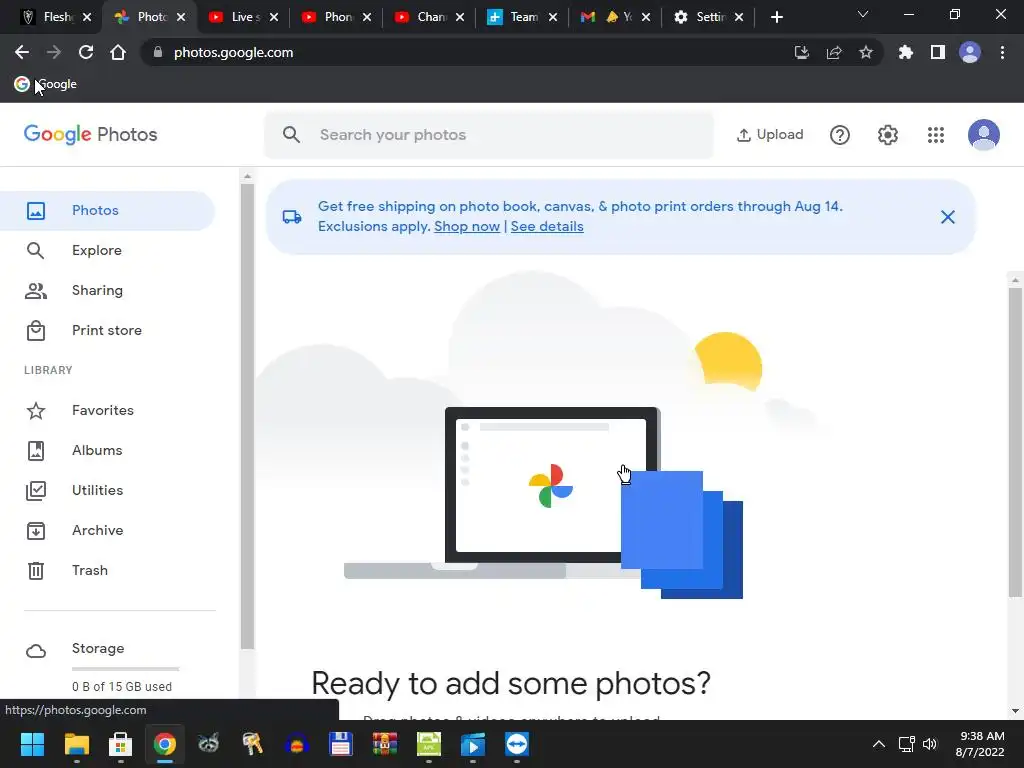1024x768 pixels.
Task: Open the Google apps grid
Action: coord(936,135)
